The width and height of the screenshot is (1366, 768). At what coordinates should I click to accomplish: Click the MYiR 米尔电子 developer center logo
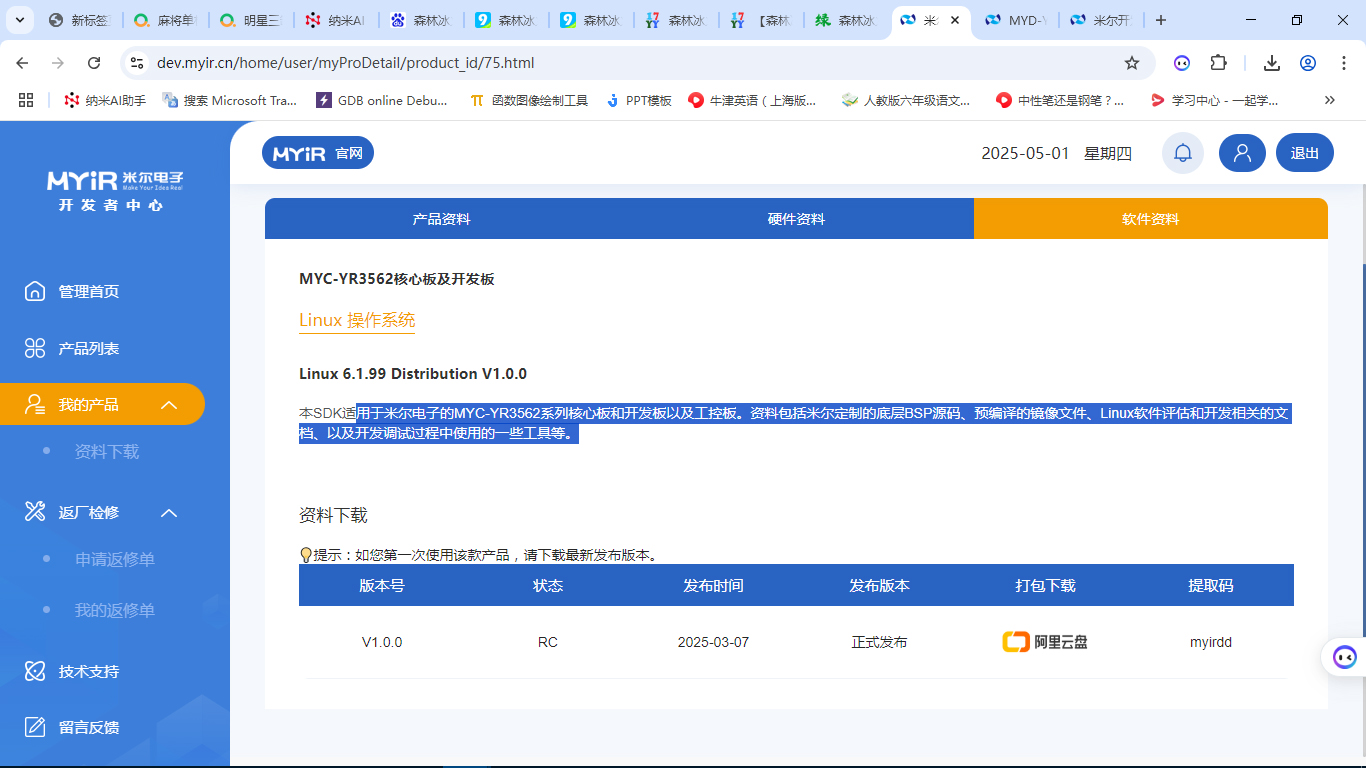click(115, 190)
